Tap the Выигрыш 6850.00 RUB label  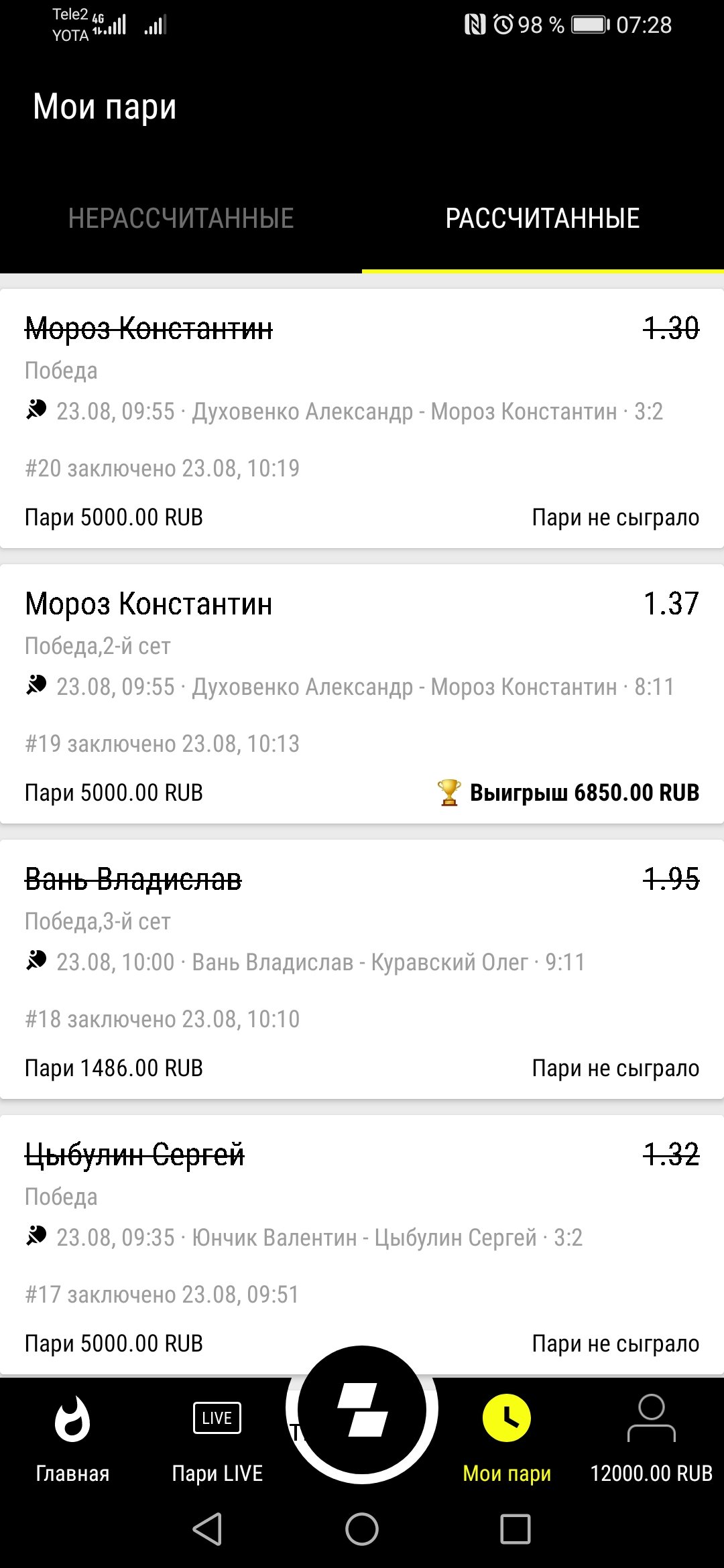click(584, 793)
